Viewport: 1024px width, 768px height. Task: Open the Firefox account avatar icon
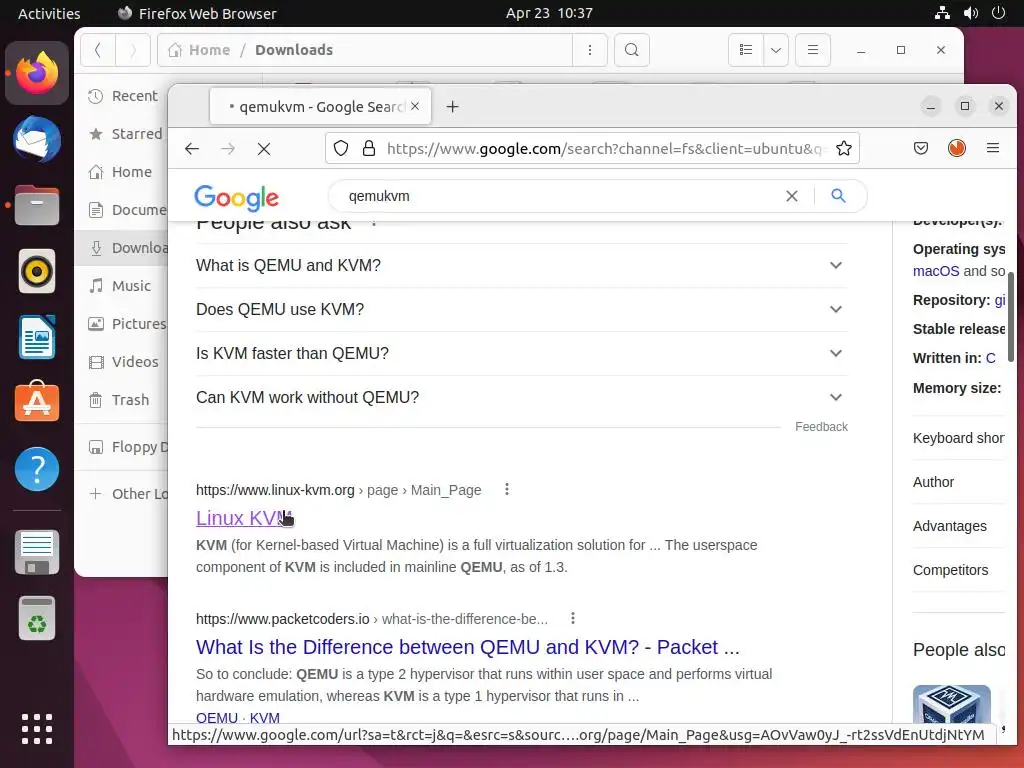click(x=957, y=148)
